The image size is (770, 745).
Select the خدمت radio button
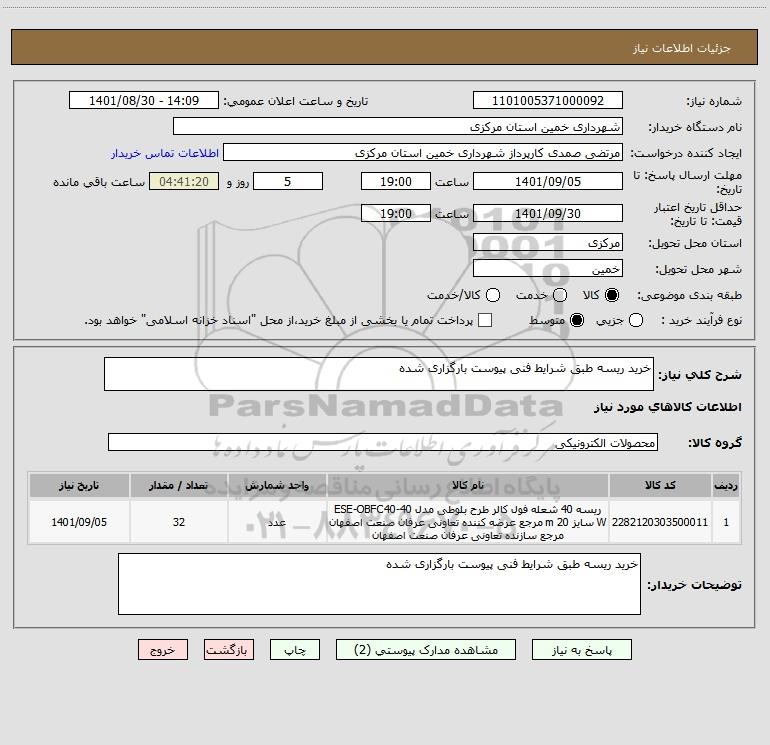pos(560,295)
